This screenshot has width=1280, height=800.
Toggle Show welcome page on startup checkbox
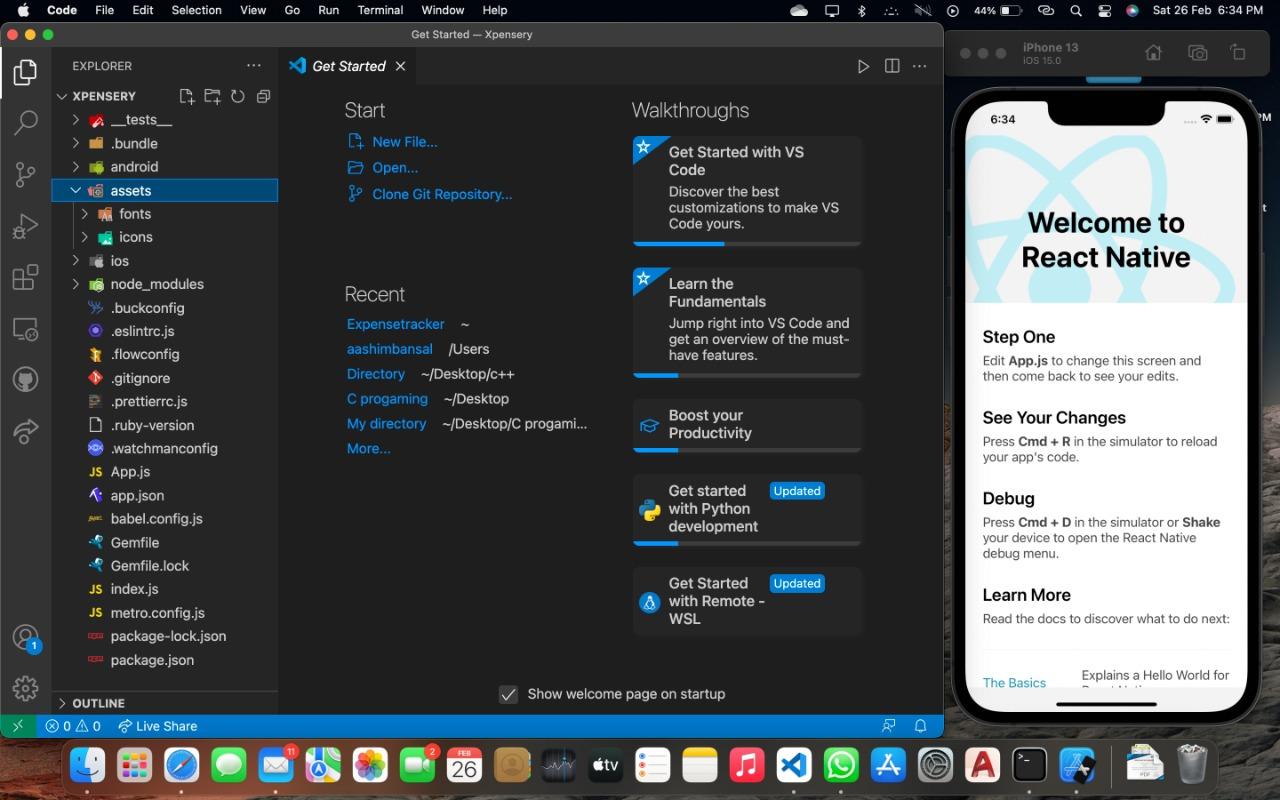508,694
